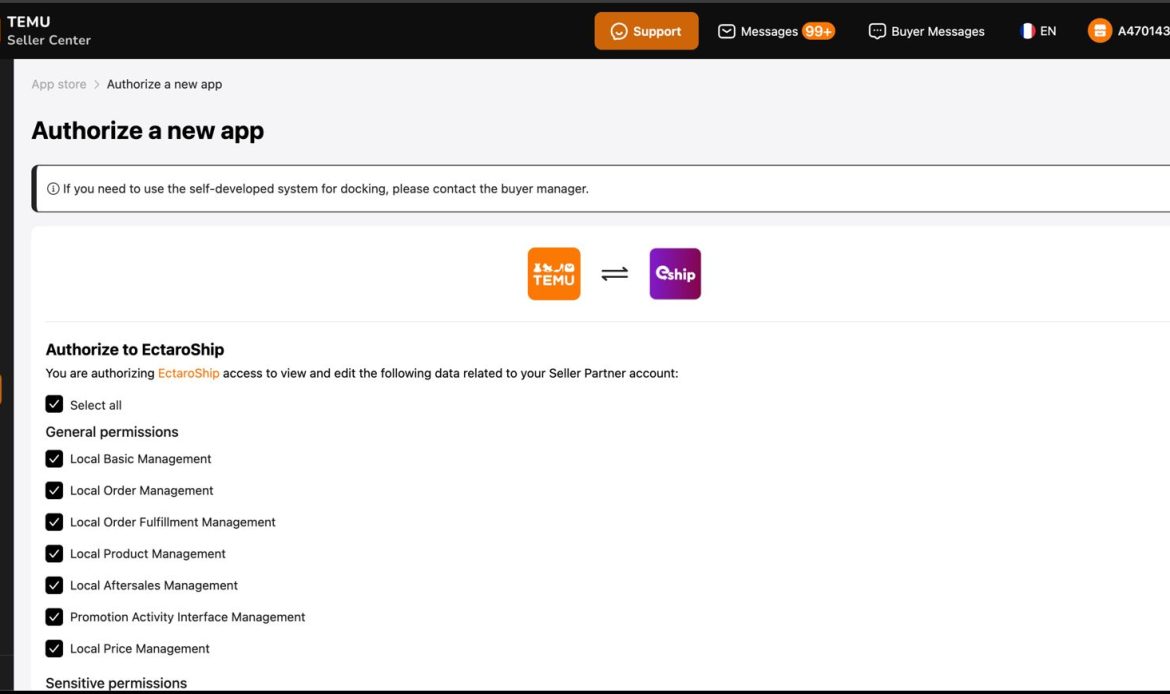1170x694 pixels.
Task: Uncheck the Select all checkbox
Action: 54,405
